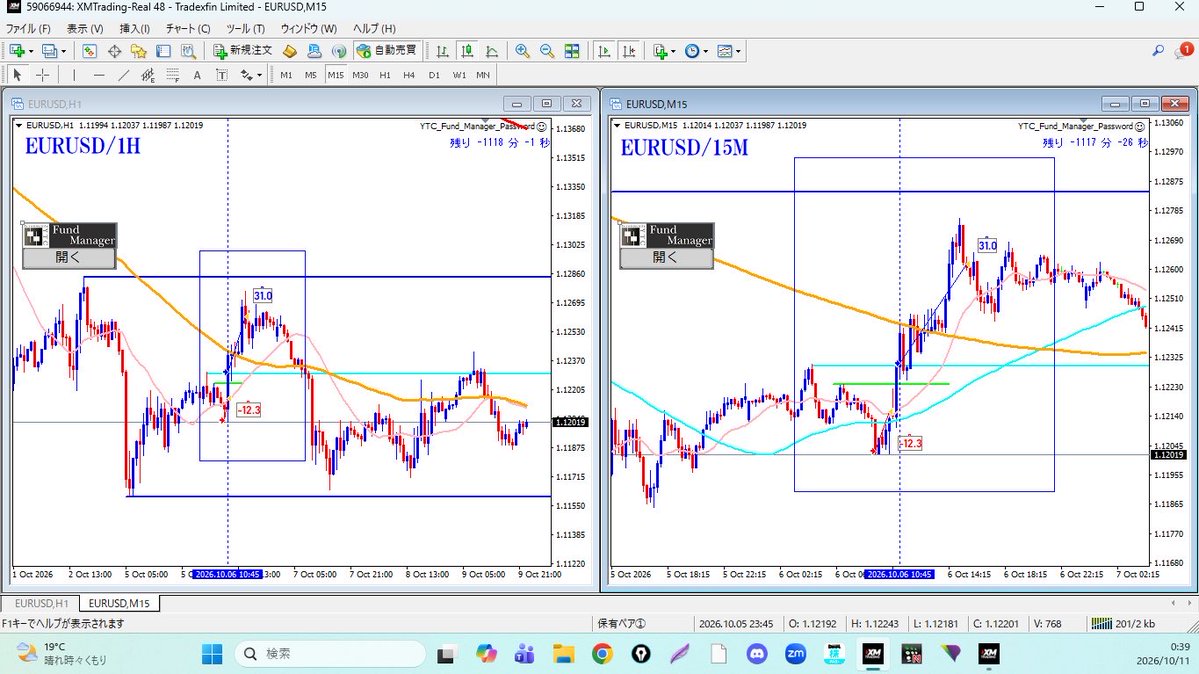This screenshot has width=1199, height=674.
Task: Toggle chart auto scroll
Action: pos(604,51)
